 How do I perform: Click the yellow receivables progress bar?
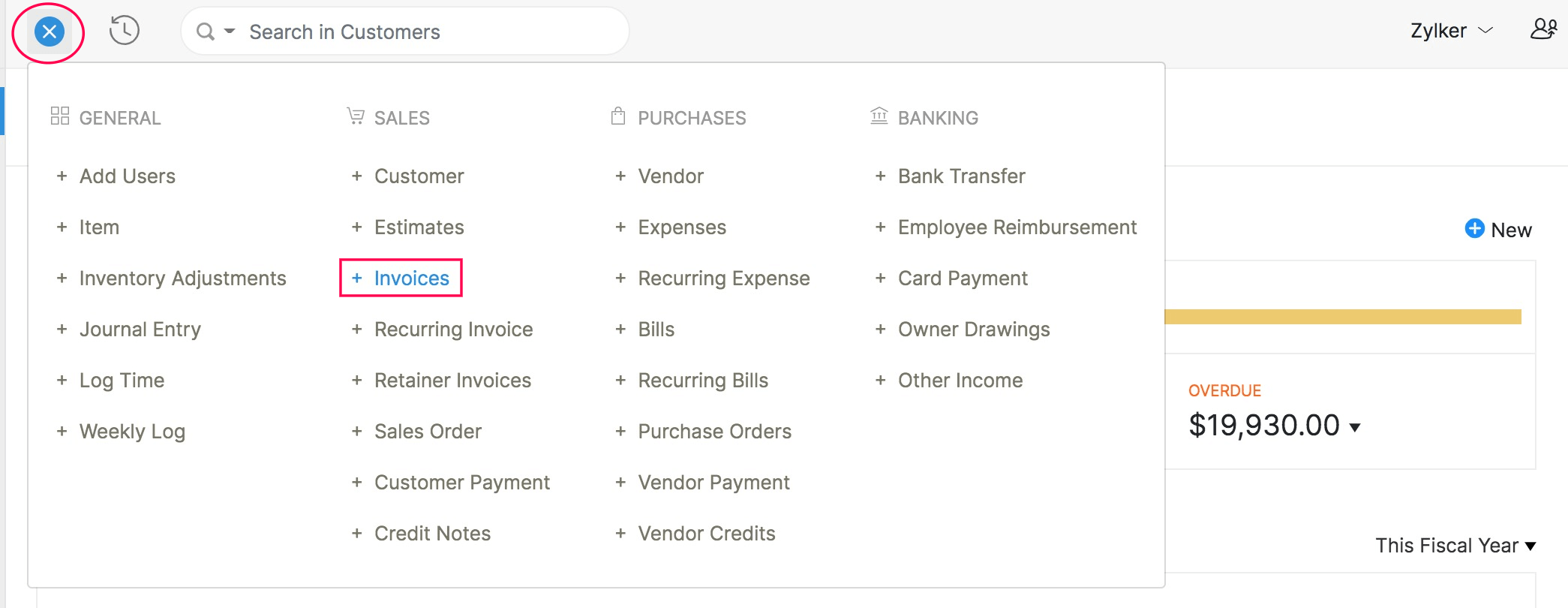(x=1343, y=317)
